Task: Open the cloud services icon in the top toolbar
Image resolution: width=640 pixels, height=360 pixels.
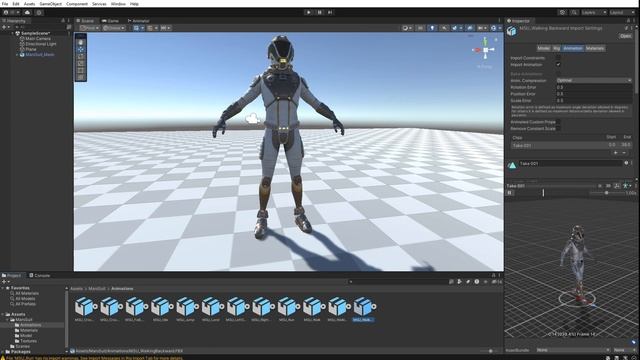Action: pos(27,12)
